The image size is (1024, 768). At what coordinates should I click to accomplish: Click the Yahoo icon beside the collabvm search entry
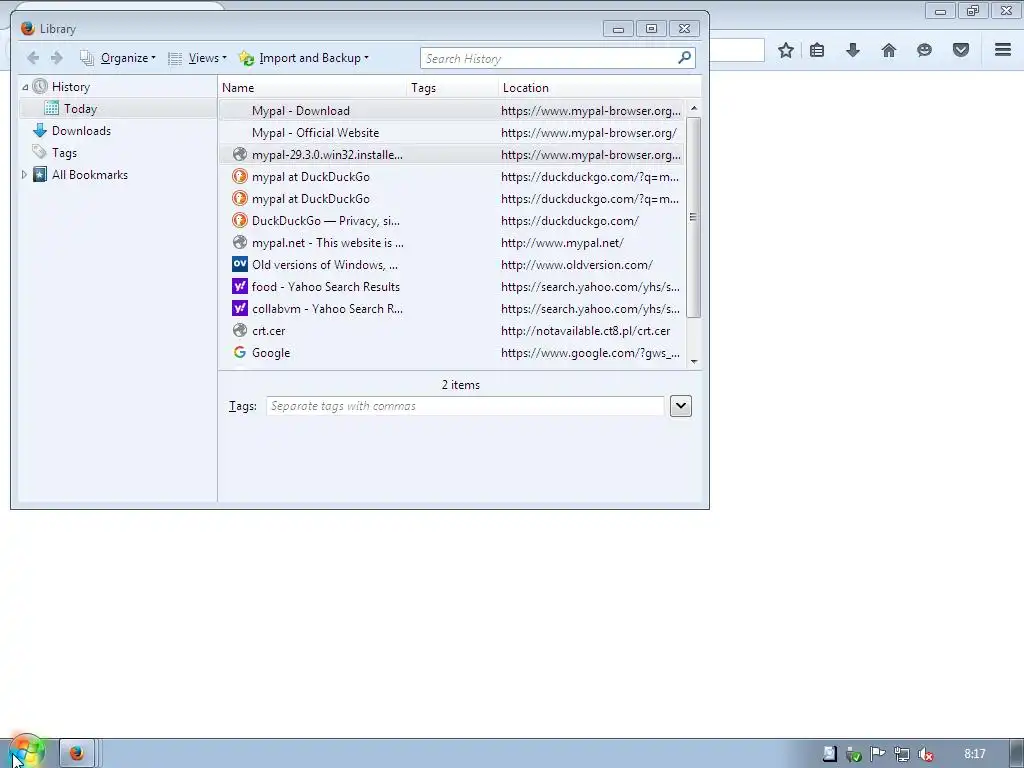point(240,308)
